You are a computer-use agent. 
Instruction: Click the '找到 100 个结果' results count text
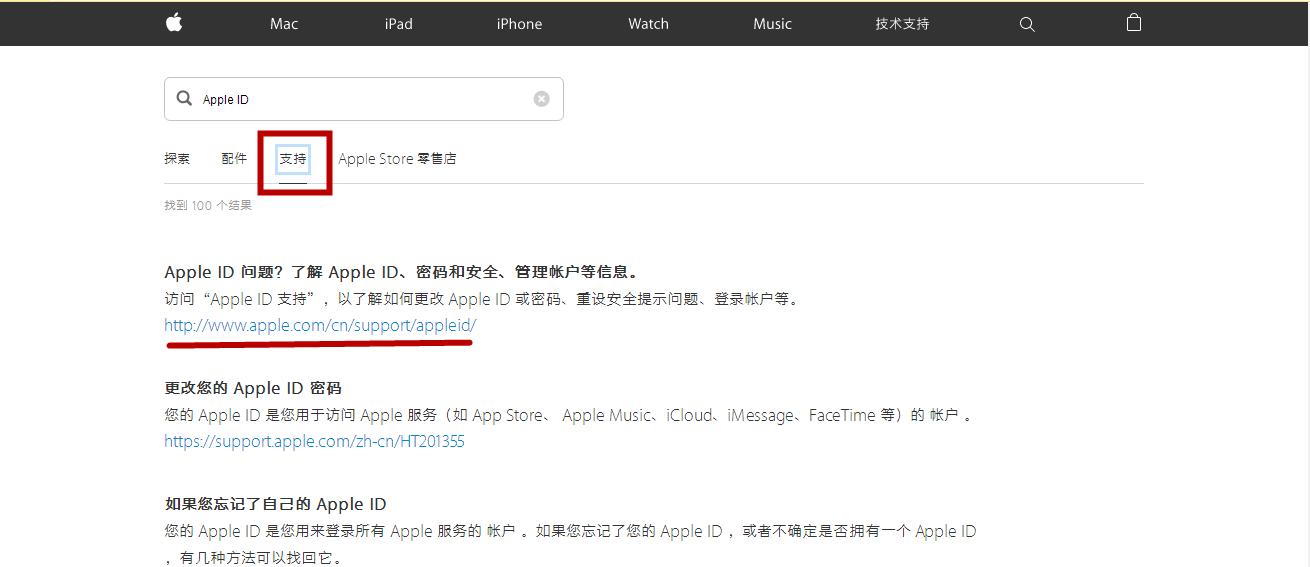208,205
